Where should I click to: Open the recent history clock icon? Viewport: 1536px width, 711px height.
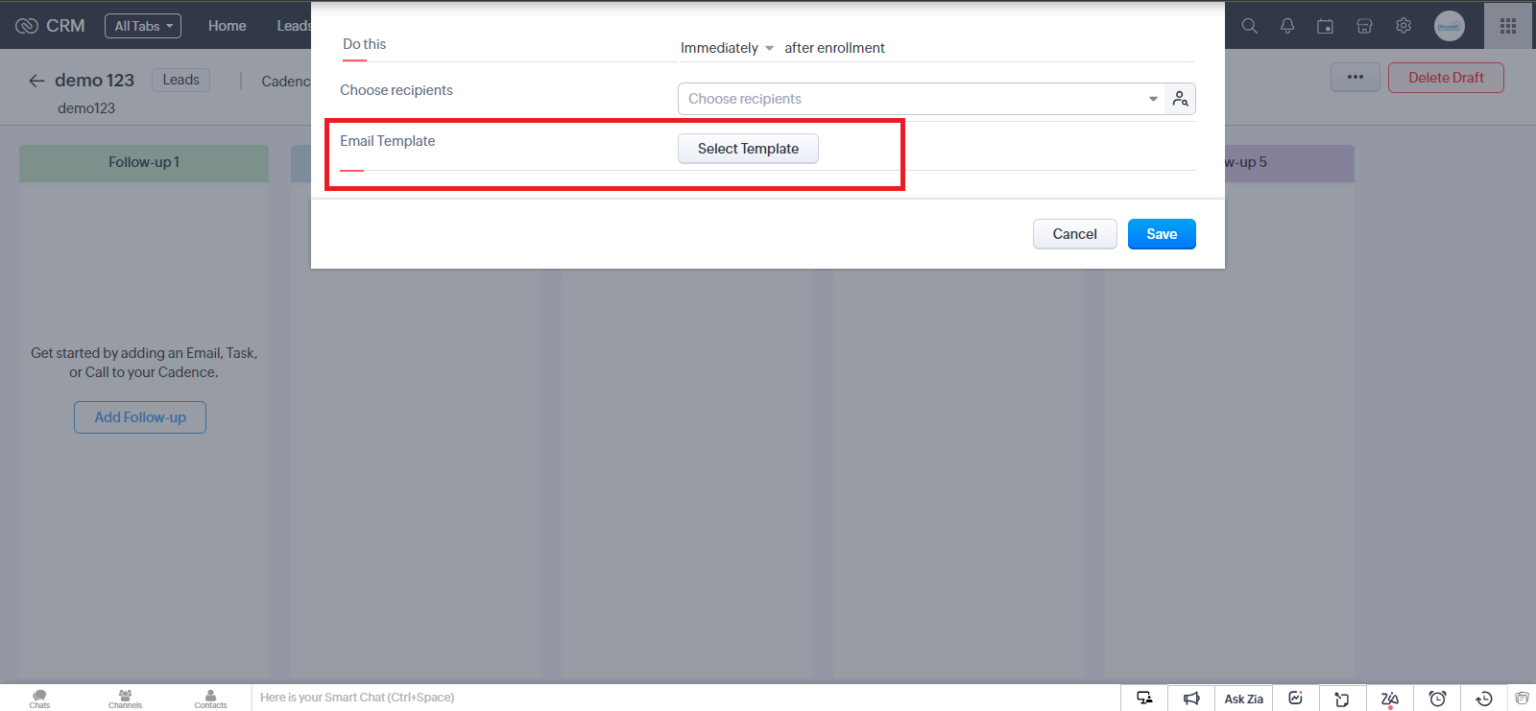(1484, 698)
